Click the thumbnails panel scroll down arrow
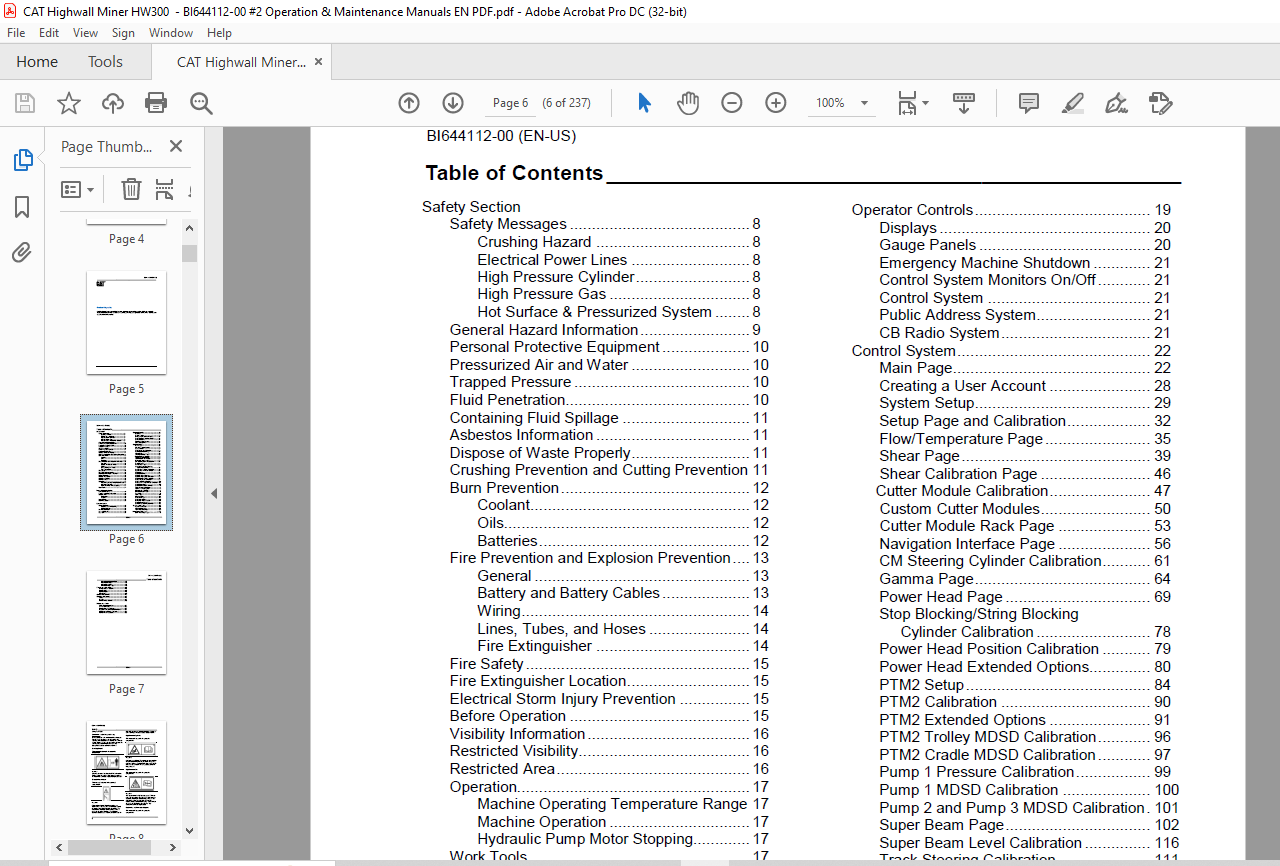This screenshot has height=866, width=1280. 190,830
